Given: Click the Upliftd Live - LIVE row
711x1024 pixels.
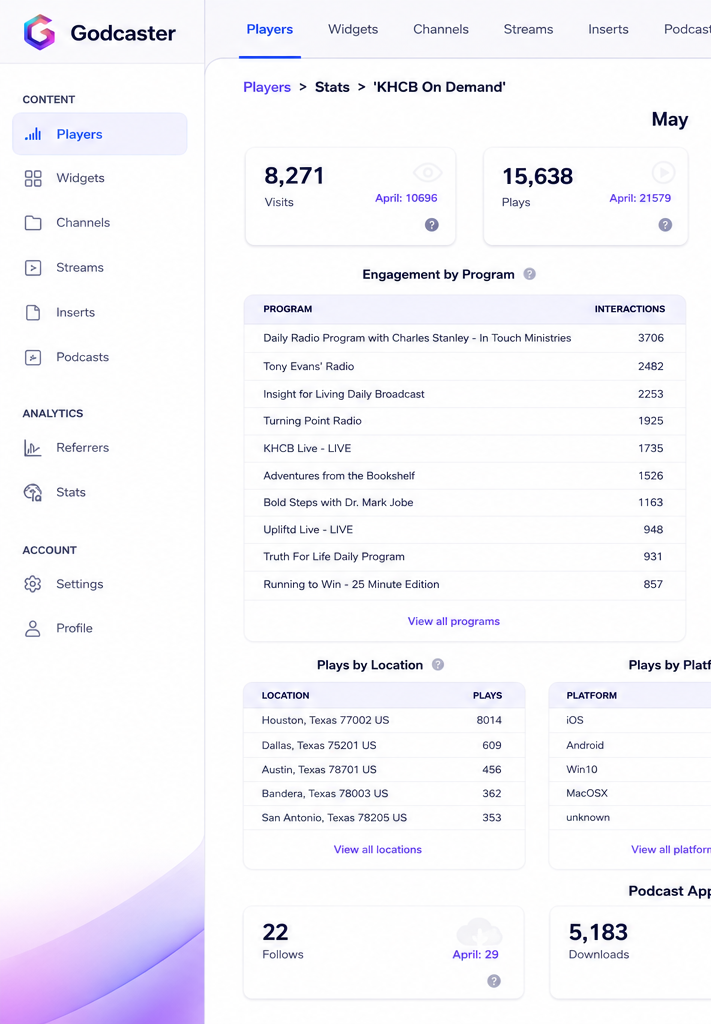Looking at the screenshot, I should (464, 530).
